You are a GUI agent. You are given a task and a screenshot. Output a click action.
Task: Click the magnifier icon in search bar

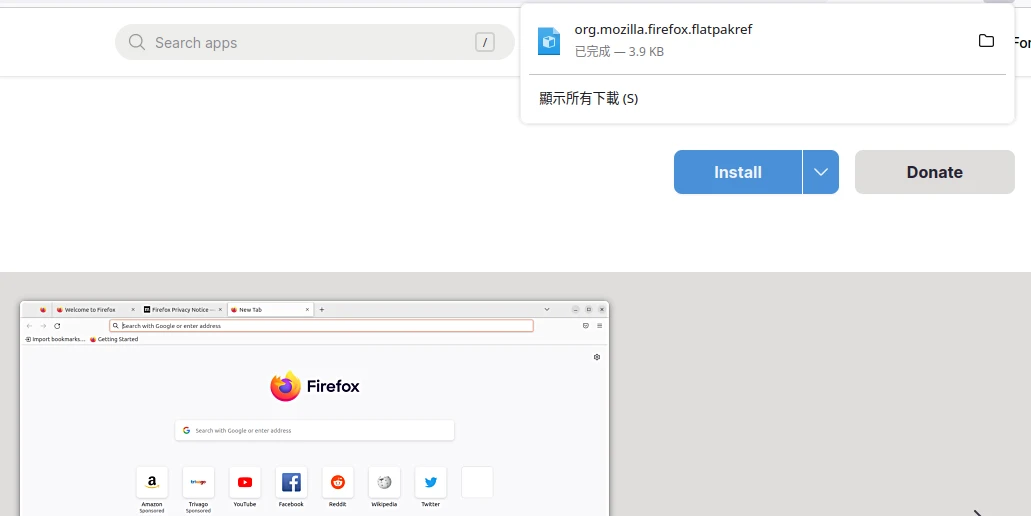pyautogui.click(x=137, y=43)
